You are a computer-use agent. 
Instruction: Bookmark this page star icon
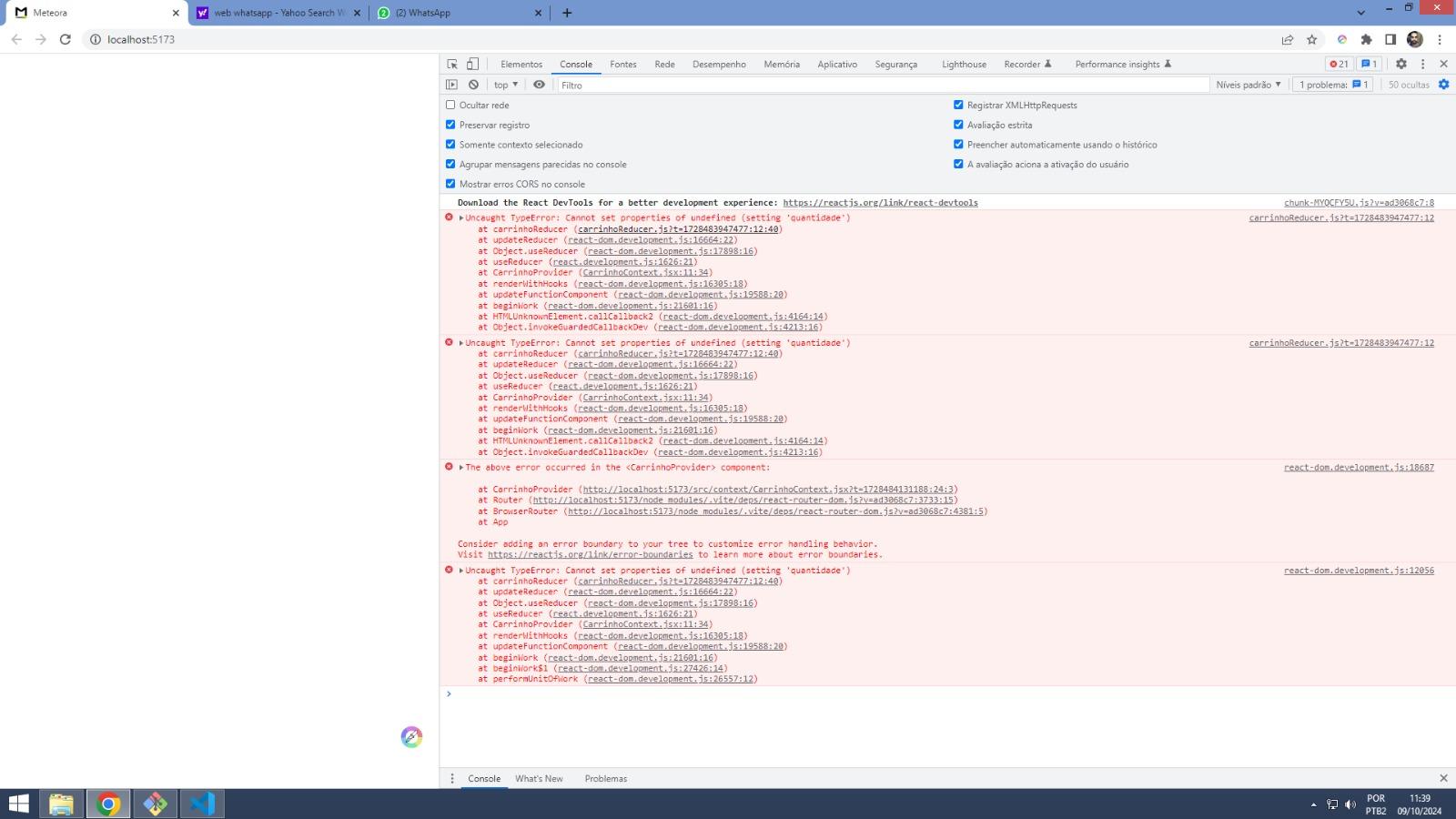pos(1311,39)
